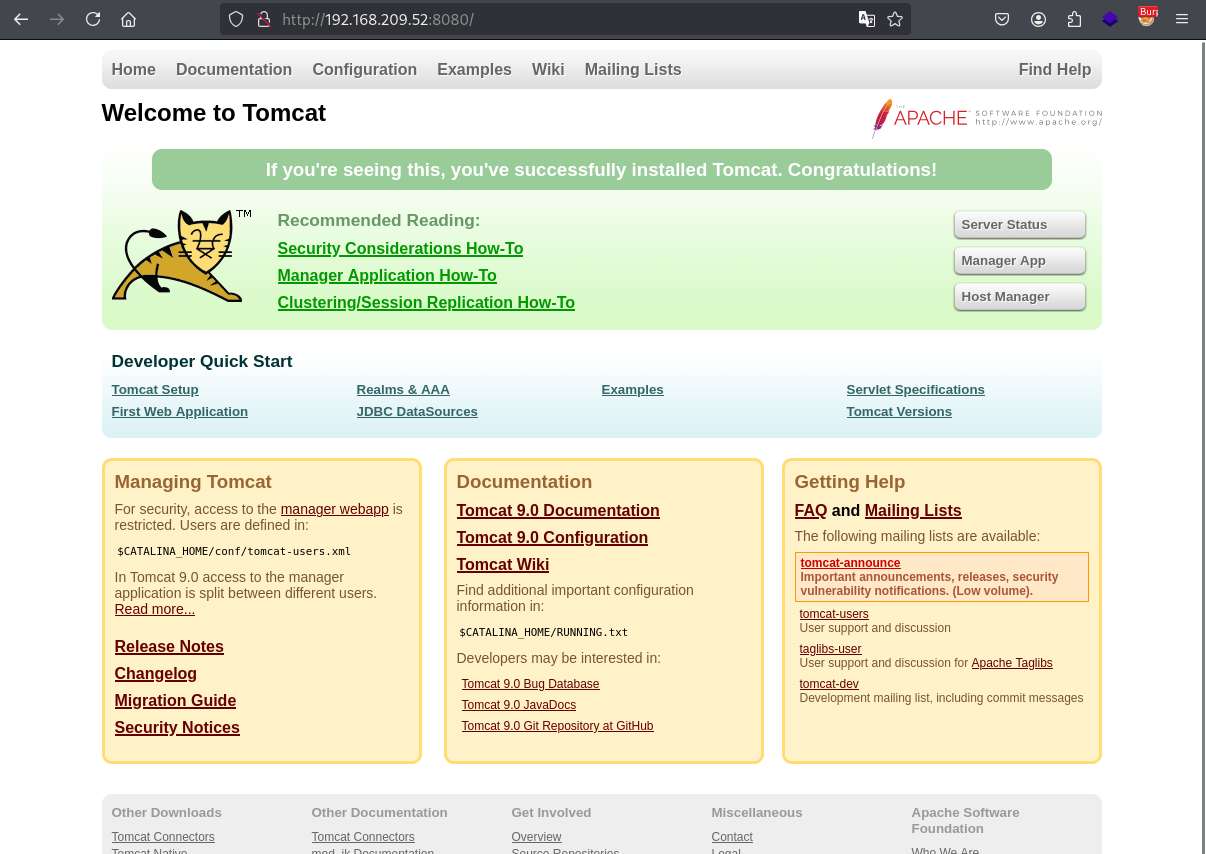Open Tomcat 9.0 Configuration link

[x=552, y=538]
